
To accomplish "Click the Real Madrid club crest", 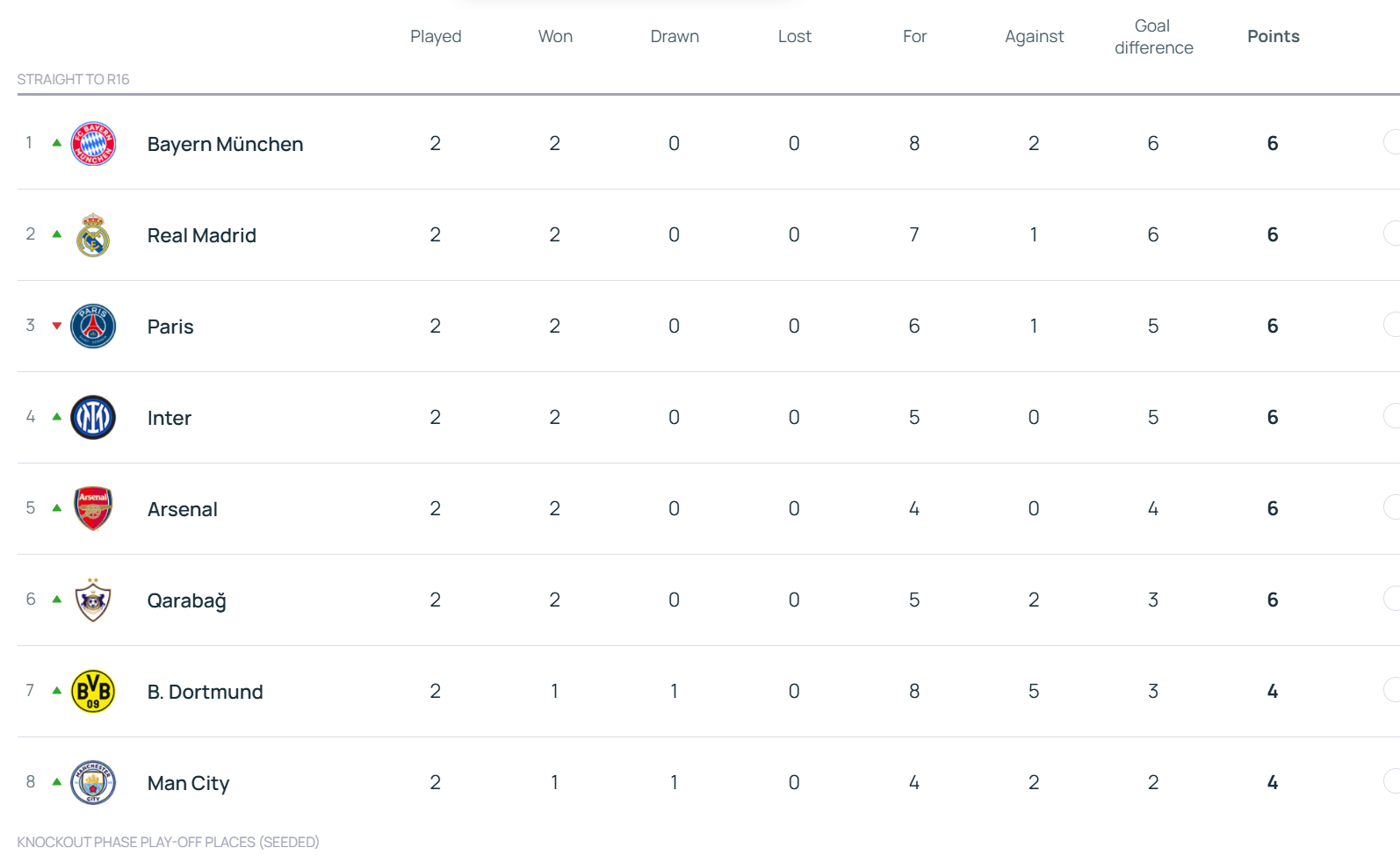I will (x=93, y=235).
